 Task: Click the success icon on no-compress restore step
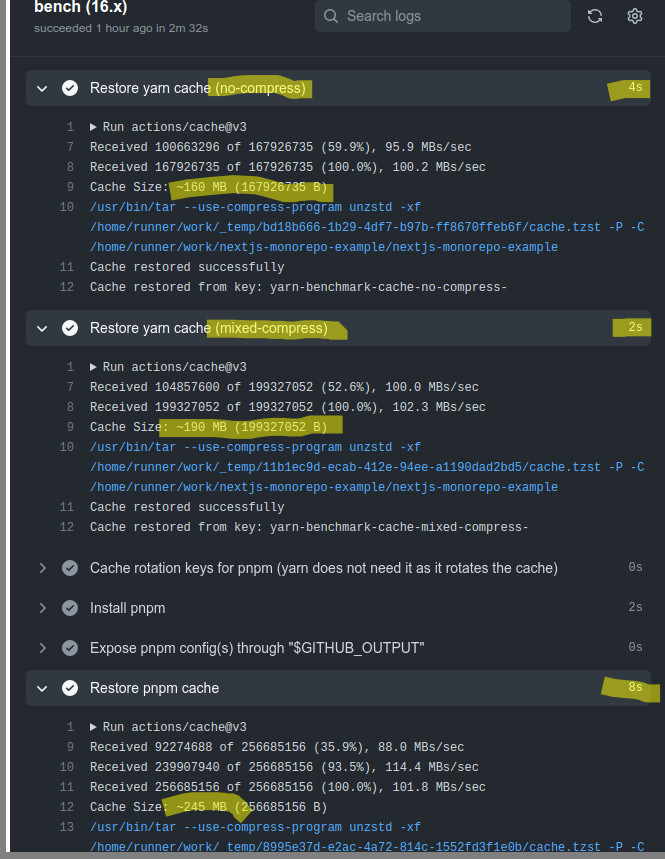tap(70, 87)
